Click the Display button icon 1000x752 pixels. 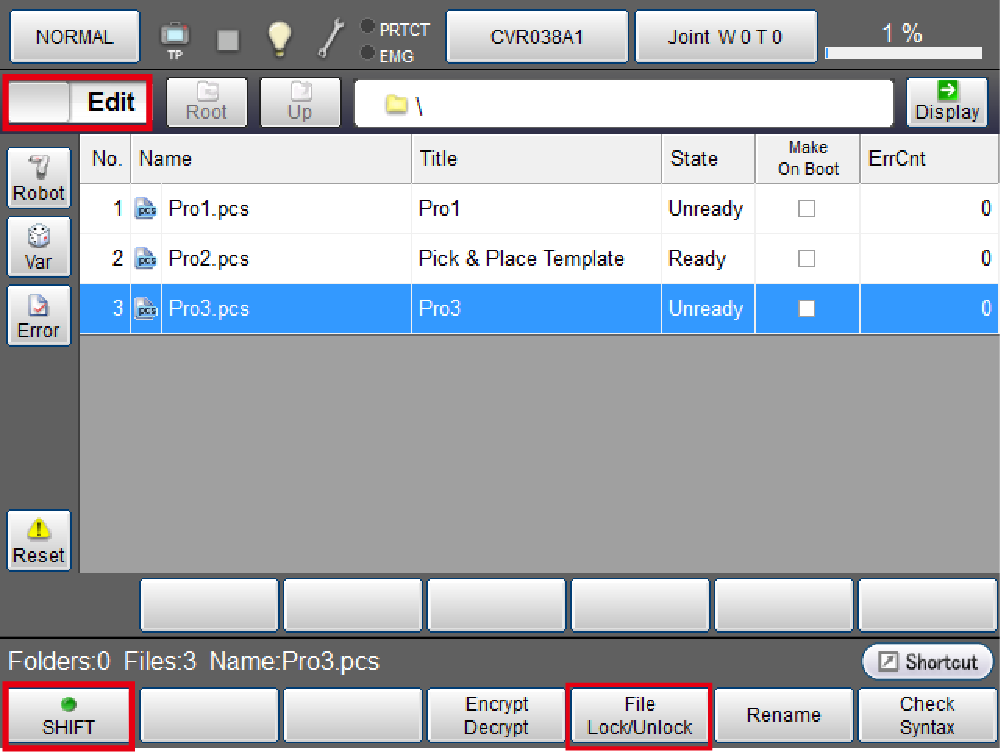click(946, 101)
